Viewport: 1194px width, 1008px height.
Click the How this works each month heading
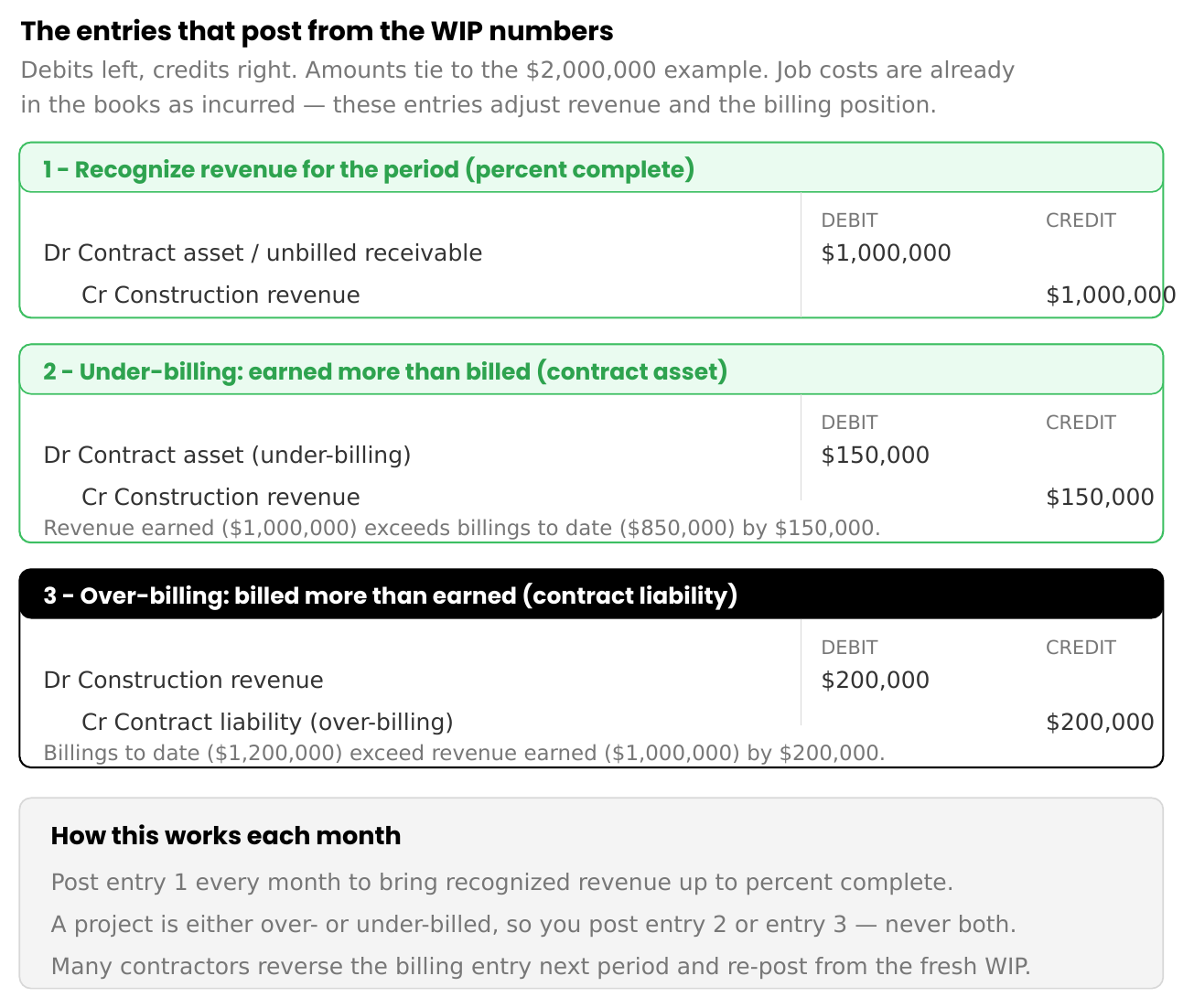coord(226,836)
